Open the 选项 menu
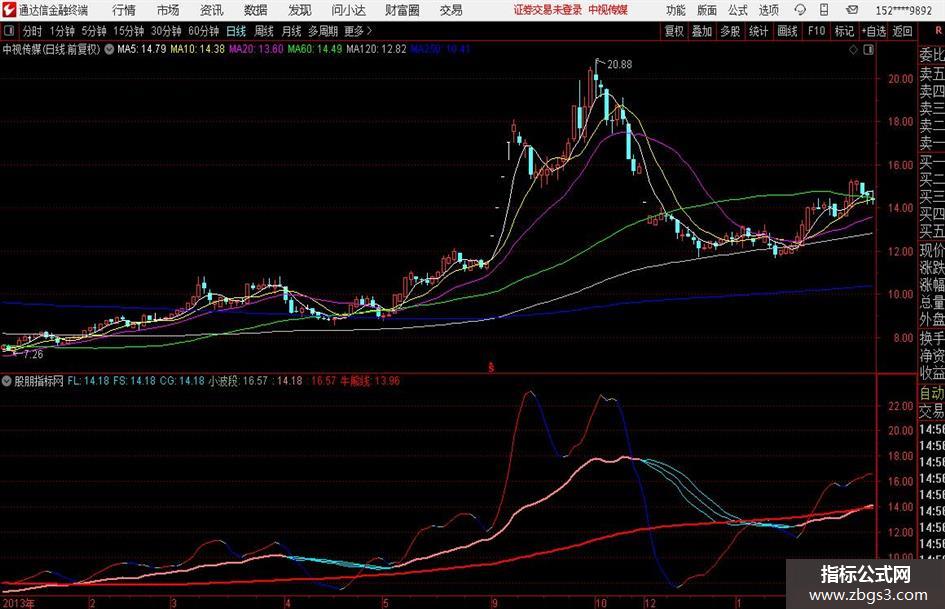Screen dimensions: 945x609 (768, 10)
